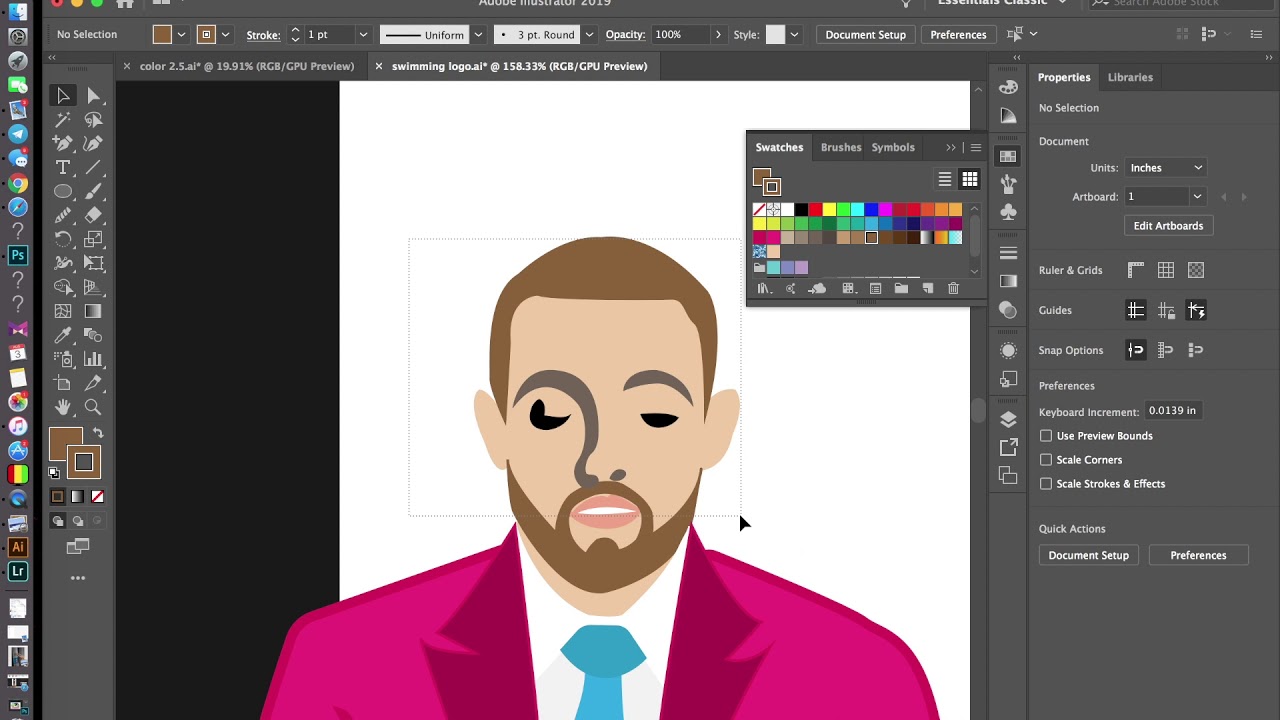Image resolution: width=1280 pixels, height=720 pixels.
Task: Pick the red swatch in Swatches panel
Action: coord(815,209)
